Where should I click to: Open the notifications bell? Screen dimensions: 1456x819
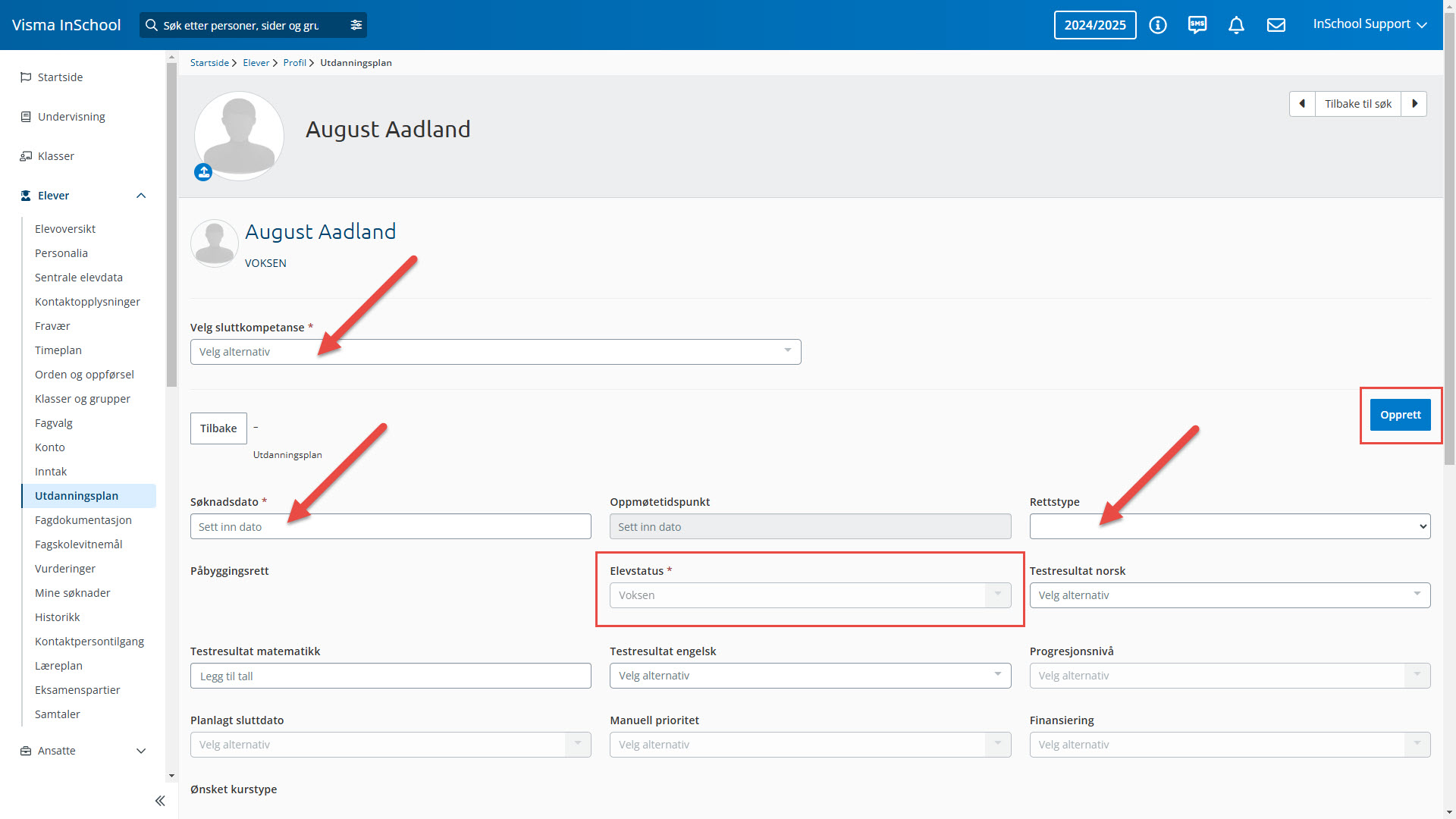(x=1236, y=25)
